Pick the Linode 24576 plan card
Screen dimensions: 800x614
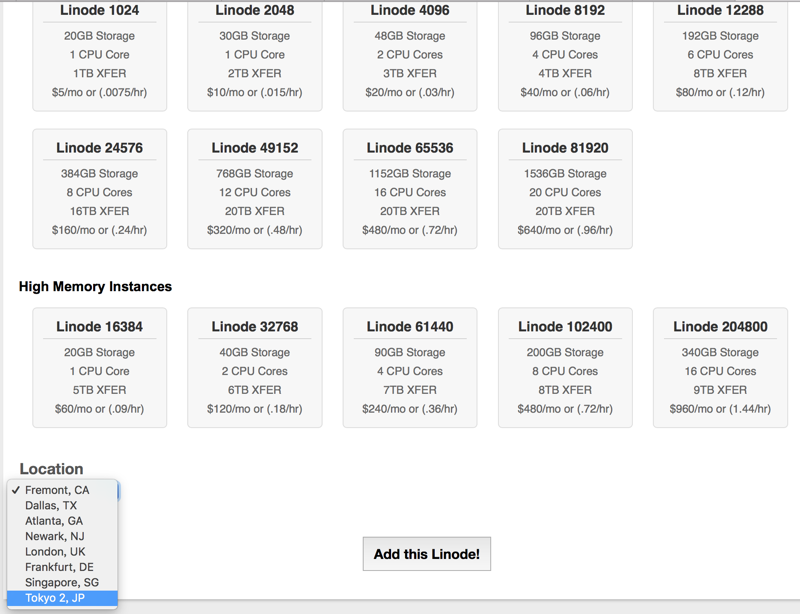pyautogui.click(x=99, y=189)
